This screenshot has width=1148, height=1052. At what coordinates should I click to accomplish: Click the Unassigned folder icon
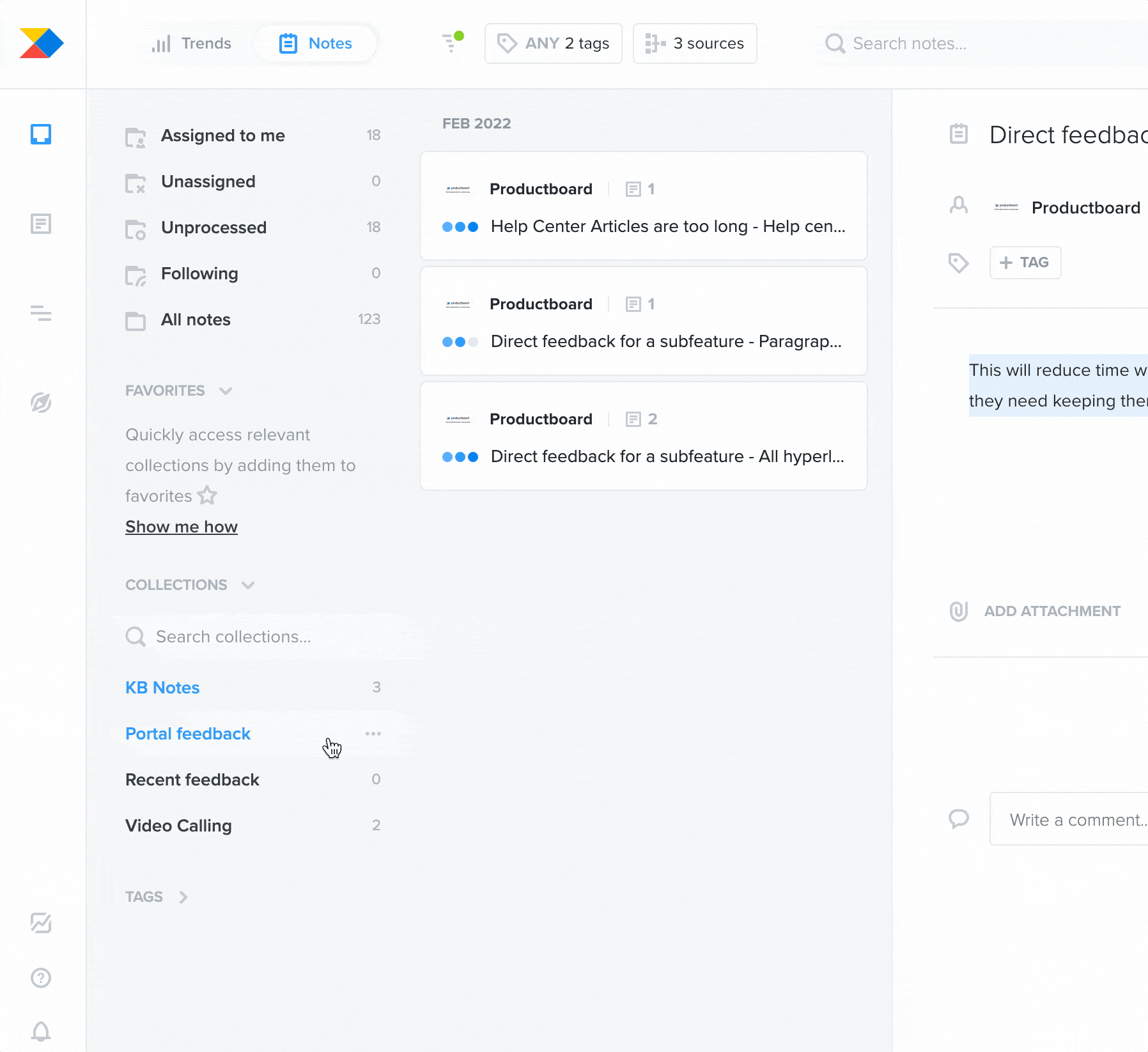[x=136, y=183]
